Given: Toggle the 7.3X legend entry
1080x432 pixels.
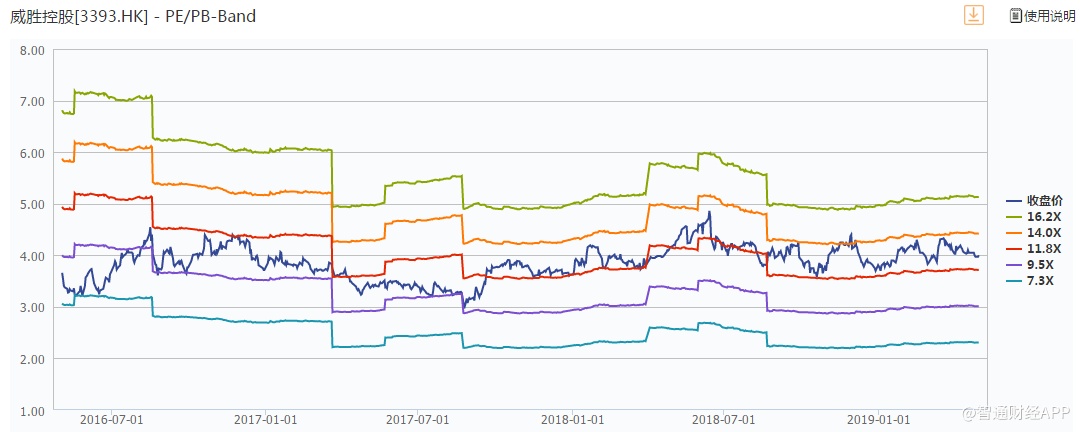Looking at the screenshot, I should click(1036, 281).
